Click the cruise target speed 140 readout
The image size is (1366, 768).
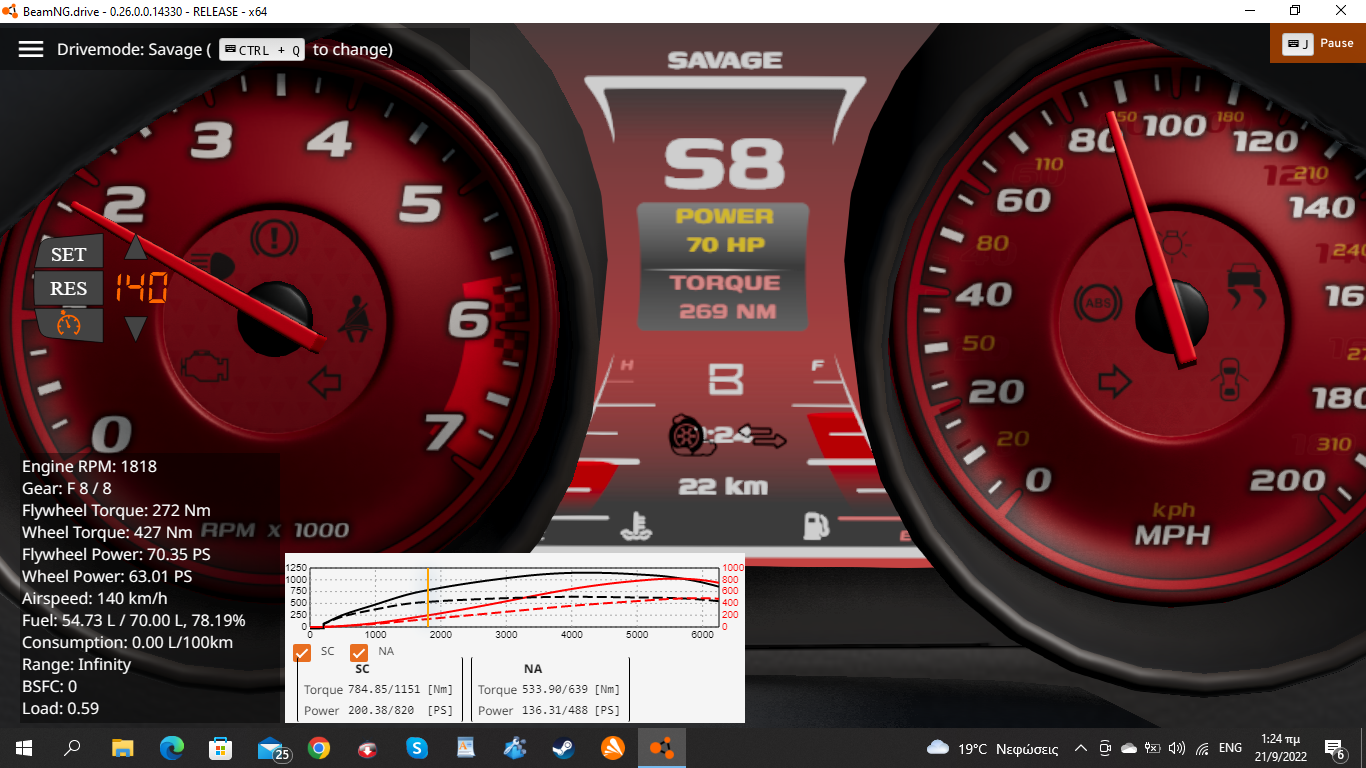pyautogui.click(x=141, y=289)
